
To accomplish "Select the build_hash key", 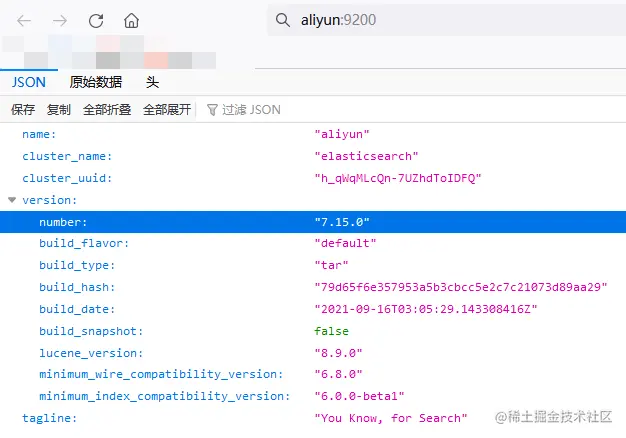I will 77,287.
